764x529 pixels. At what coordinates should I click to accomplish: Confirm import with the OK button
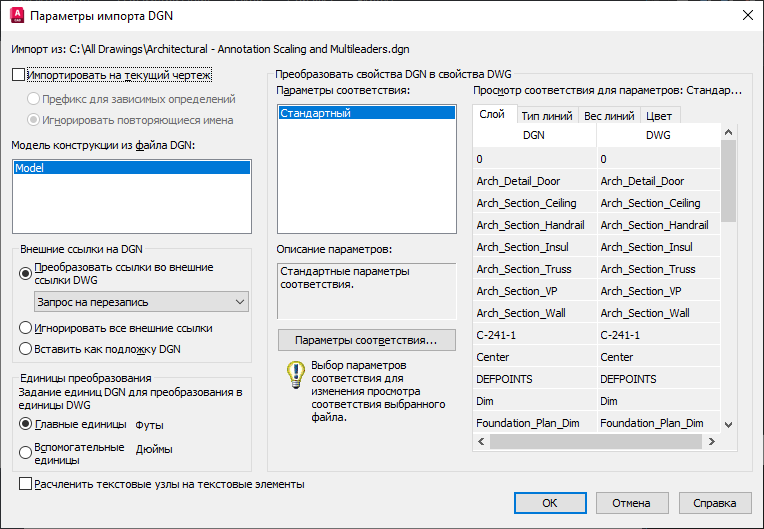click(550, 503)
